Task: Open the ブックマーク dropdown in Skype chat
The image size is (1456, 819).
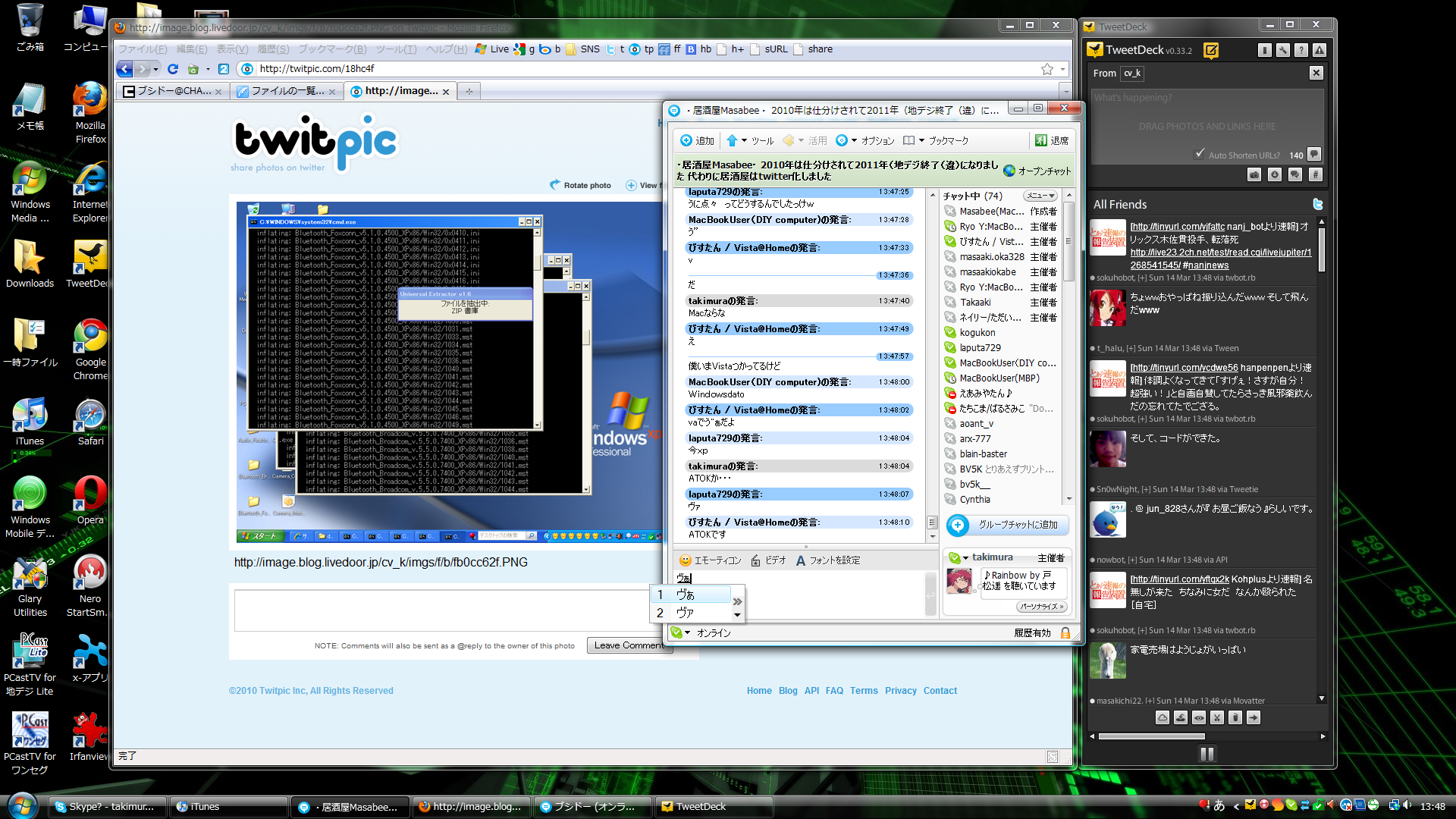Action: (x=936, y=140)
